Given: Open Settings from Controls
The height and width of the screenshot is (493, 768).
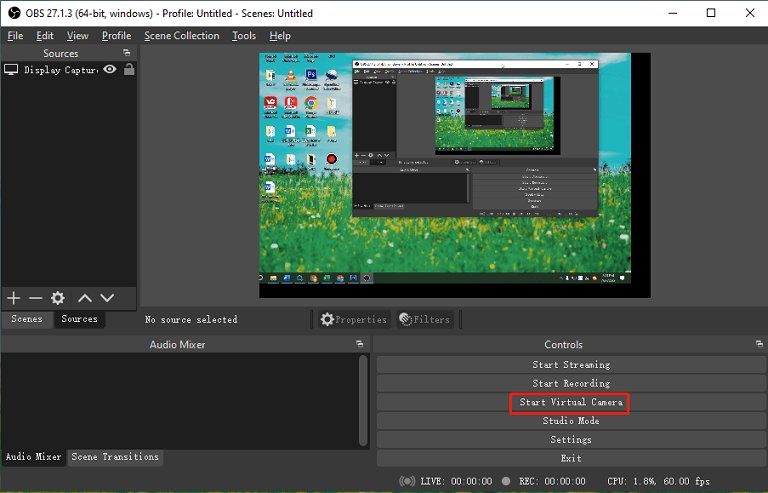Looking at the screenshot, I should coord(571,440).
